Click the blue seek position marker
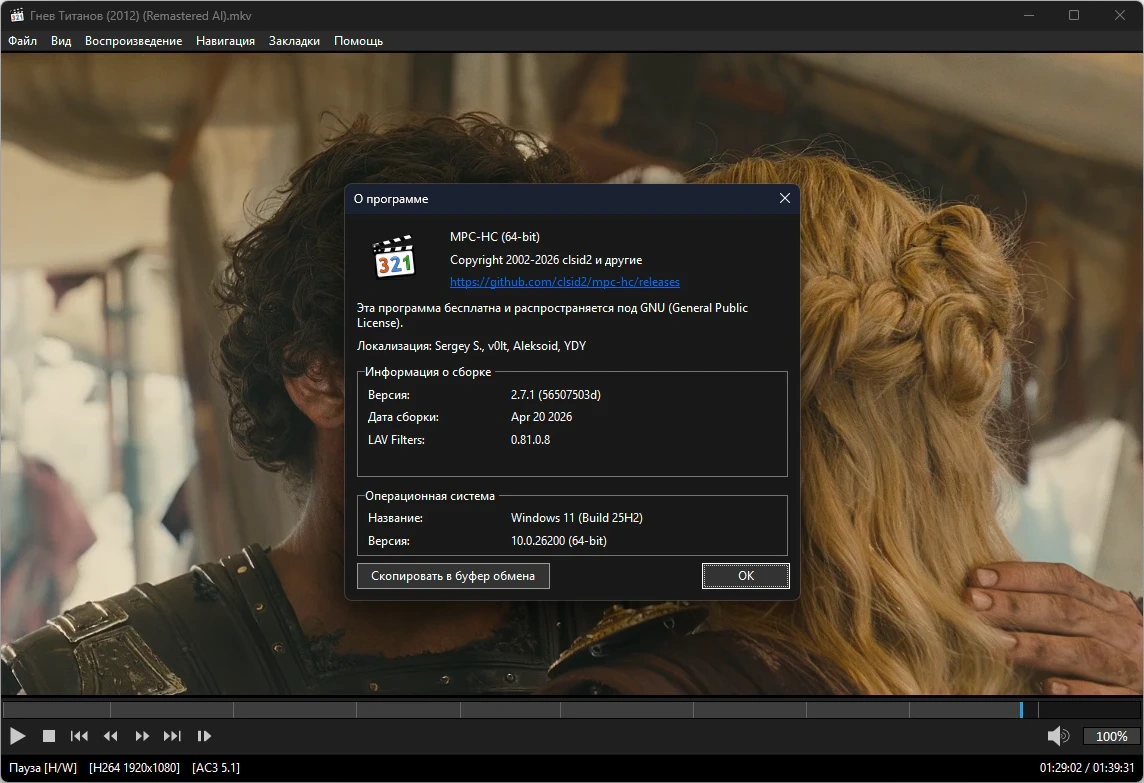The height and width of the screenshot is (783, 1144). coord(1021,709)
